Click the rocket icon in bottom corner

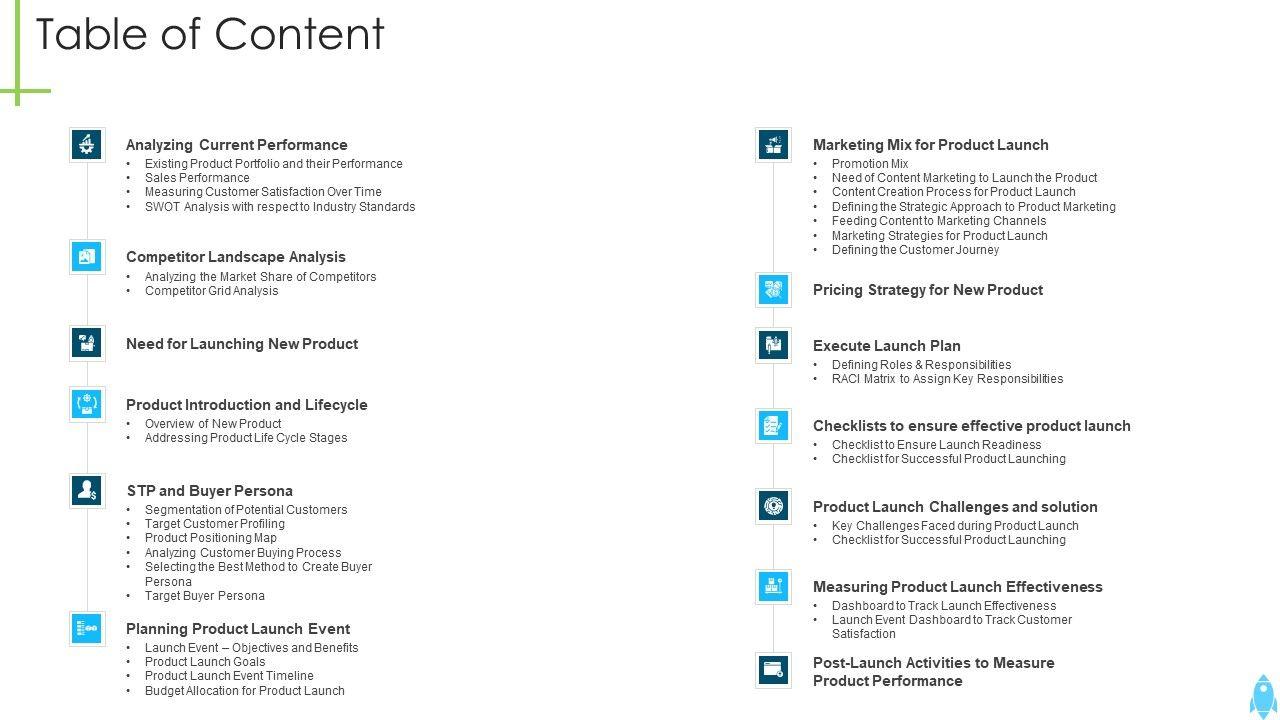1263,695
